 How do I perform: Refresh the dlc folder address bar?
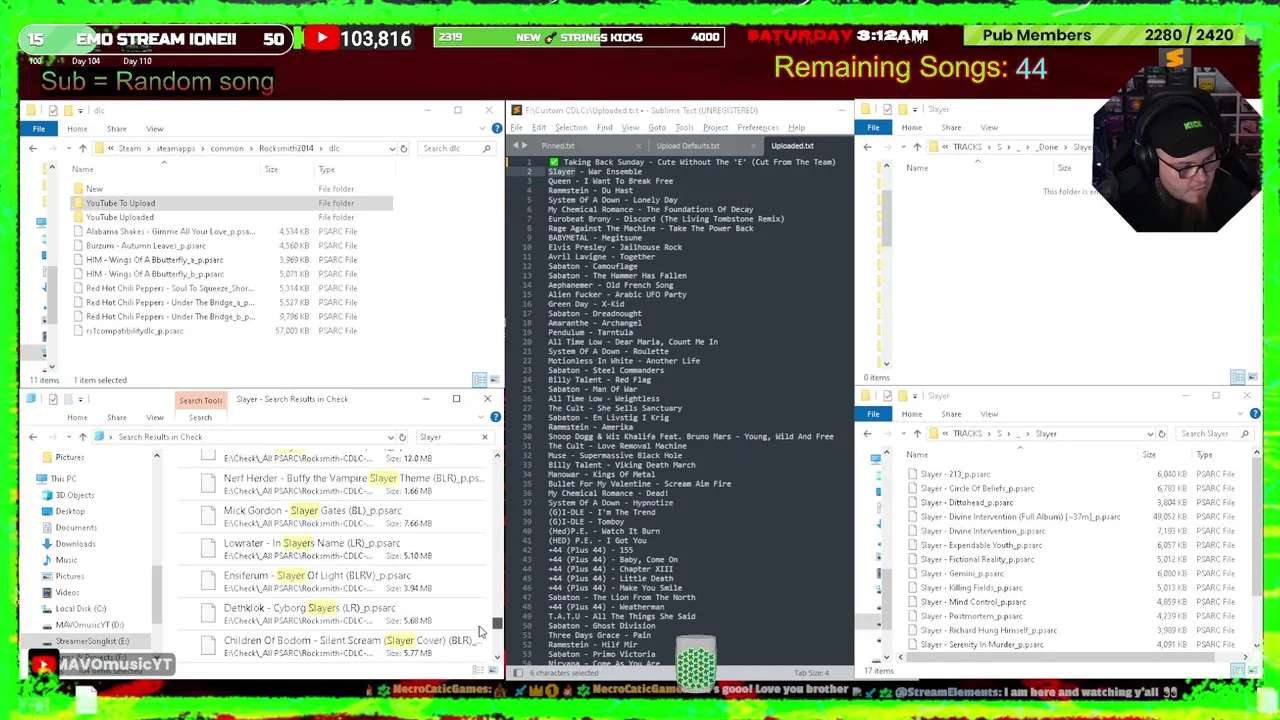pyautogui.click(x=404, y=148)
